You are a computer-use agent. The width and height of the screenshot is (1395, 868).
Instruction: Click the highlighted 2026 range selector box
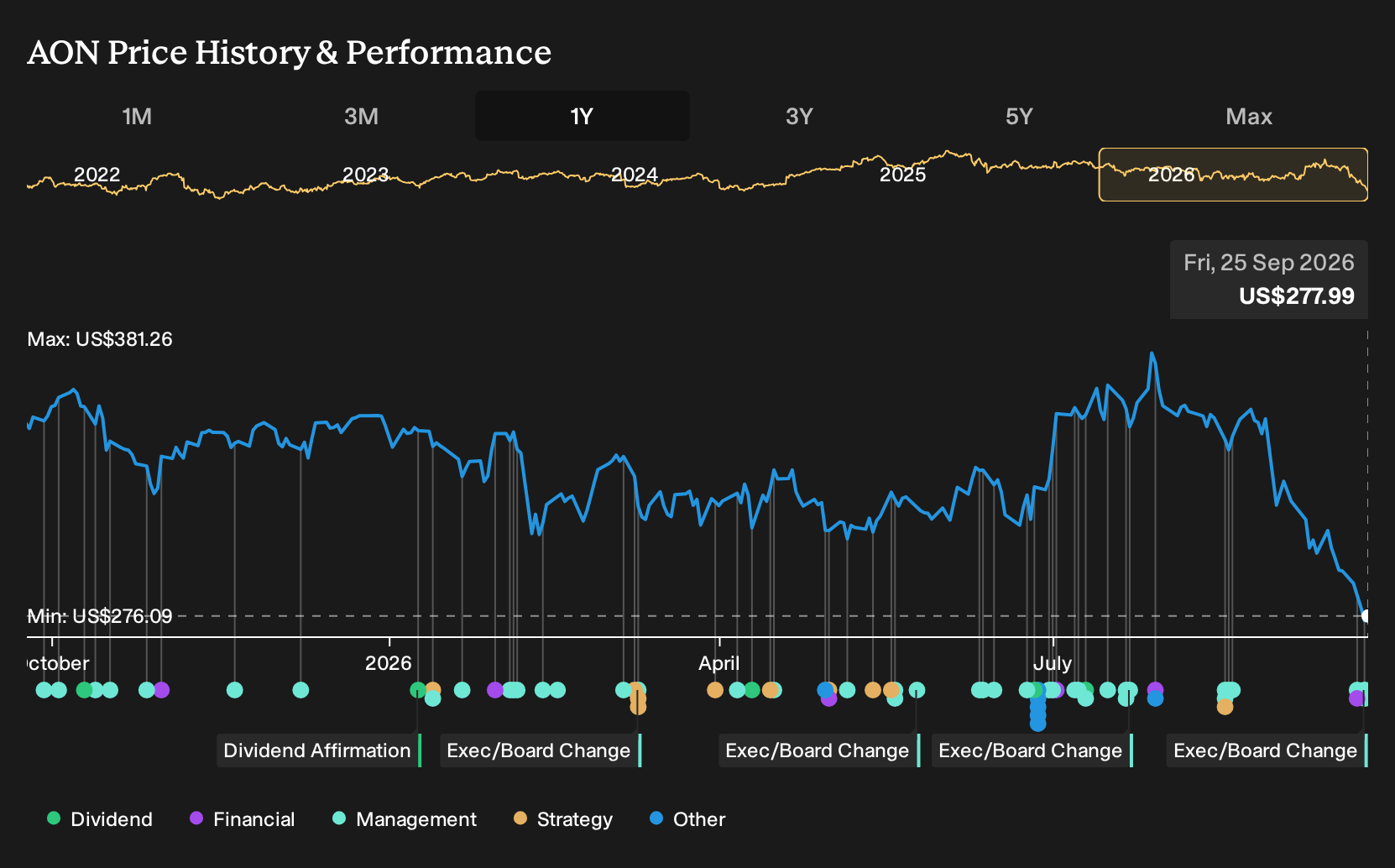1233,175
